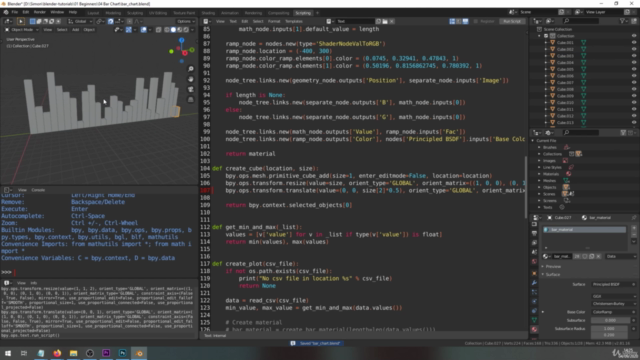This screenshot has width=640, height=360.
Task: Switch to the Layout workspace tab
Action: [x=93, y=13]
